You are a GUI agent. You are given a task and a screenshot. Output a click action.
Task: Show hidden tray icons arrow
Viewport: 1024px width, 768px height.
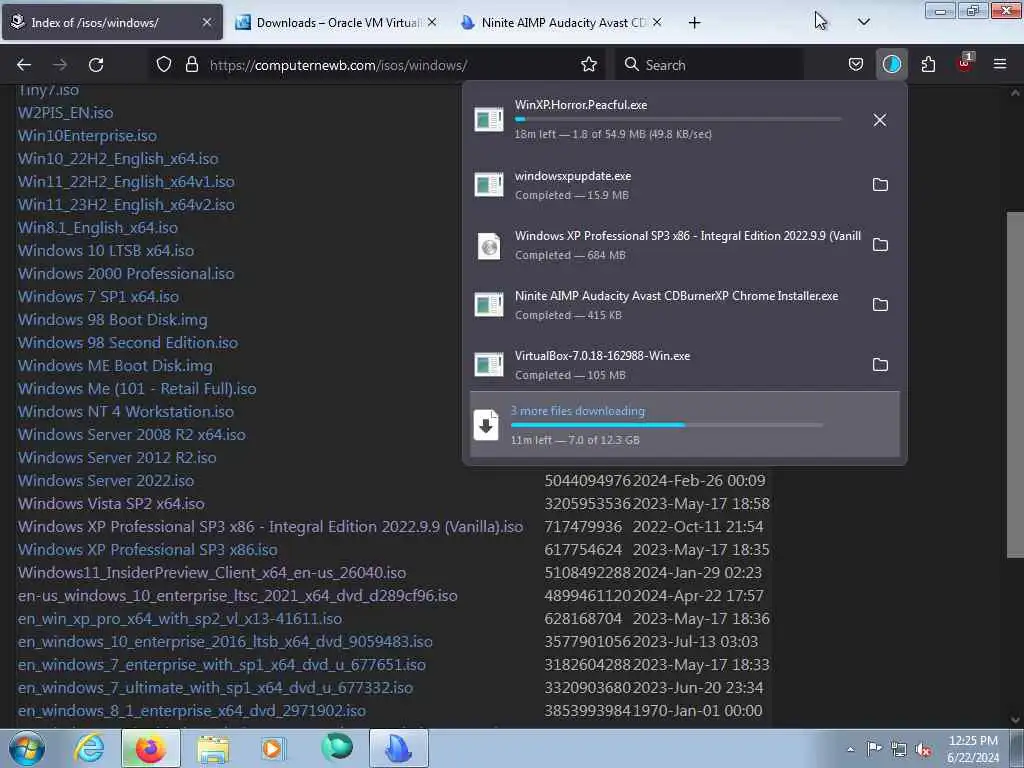[850, 749]
